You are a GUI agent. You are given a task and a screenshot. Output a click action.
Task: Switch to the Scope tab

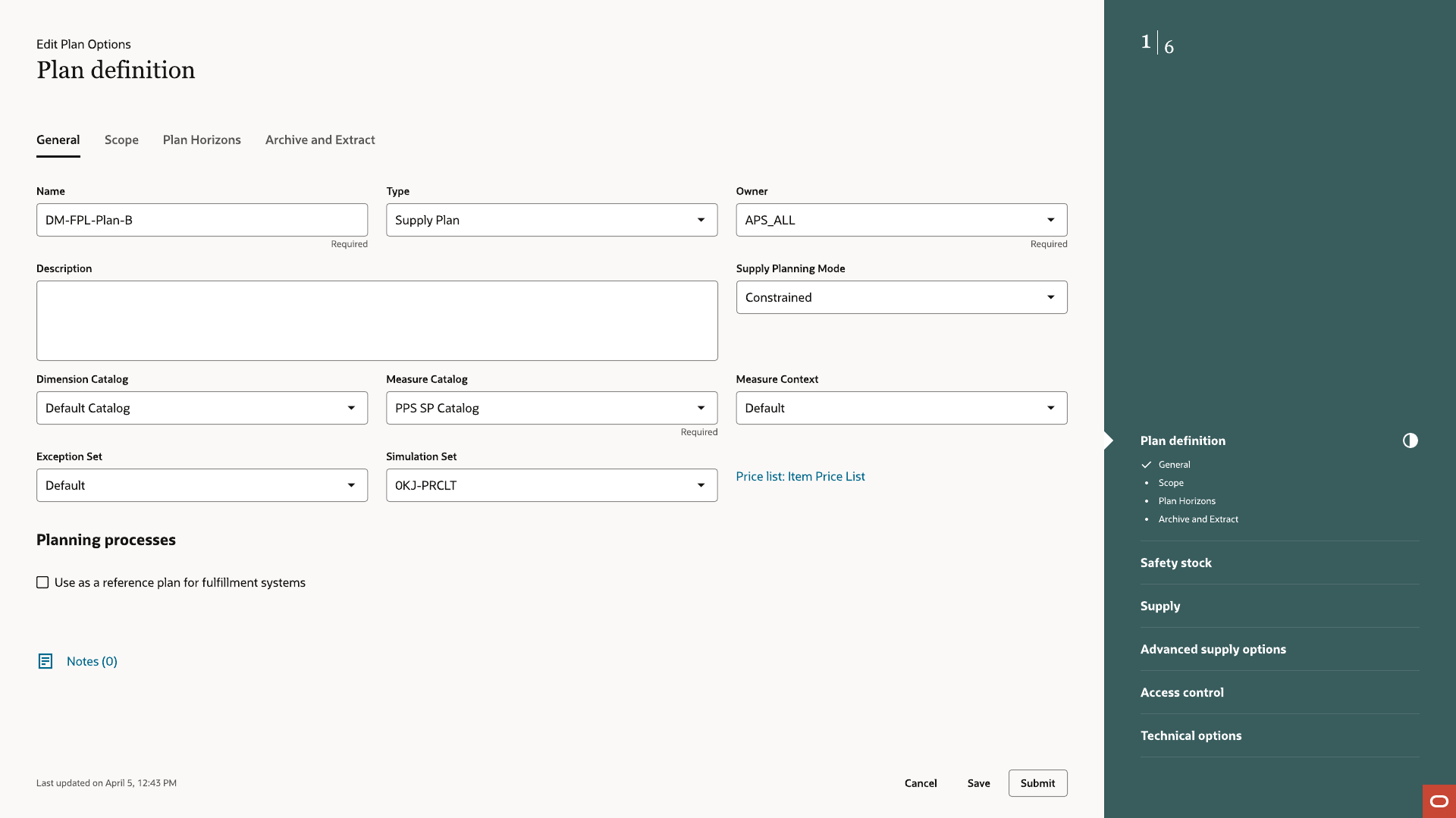point(121,139)
